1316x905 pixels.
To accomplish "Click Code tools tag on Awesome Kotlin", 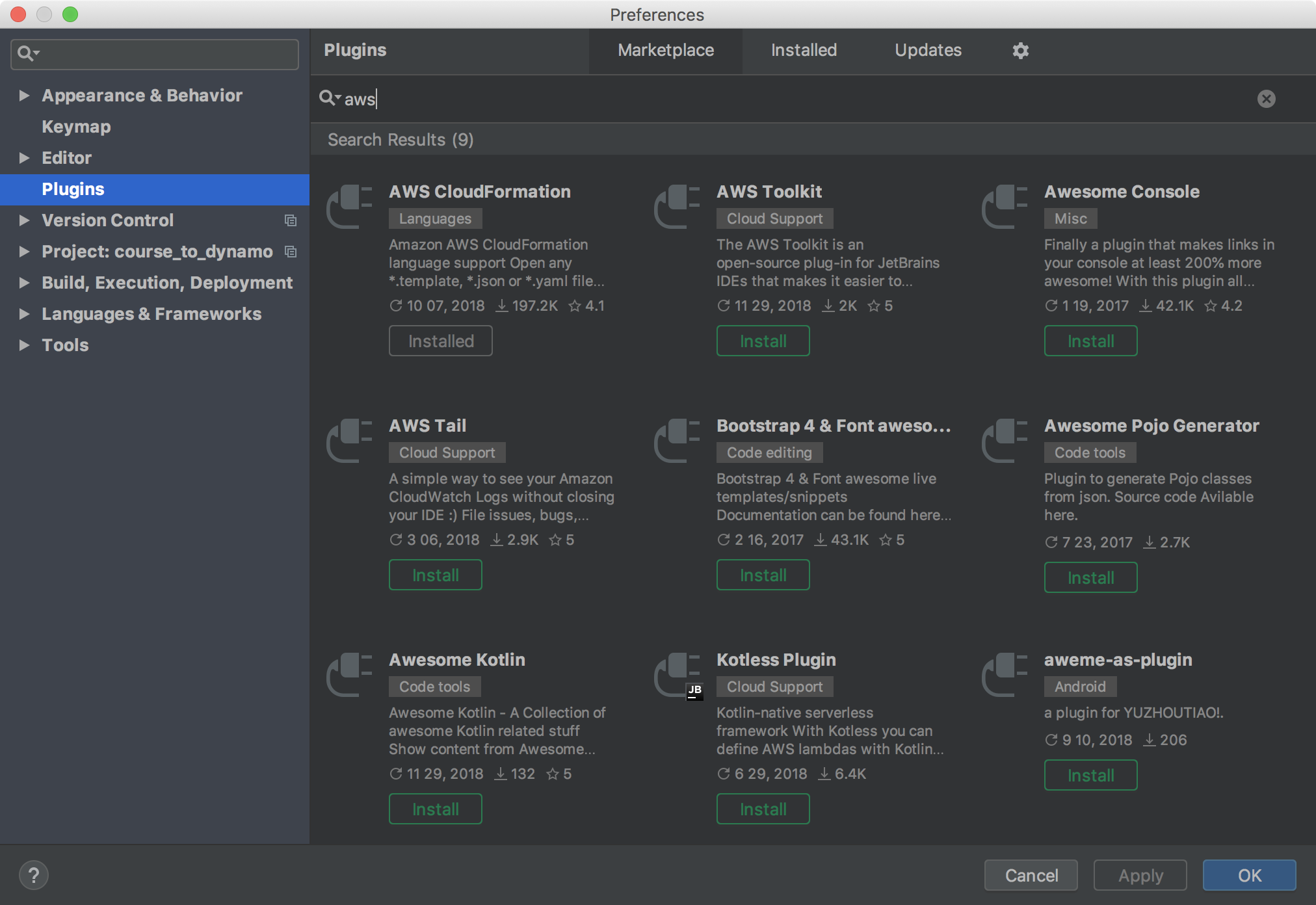I will click(x=435, y=687).
